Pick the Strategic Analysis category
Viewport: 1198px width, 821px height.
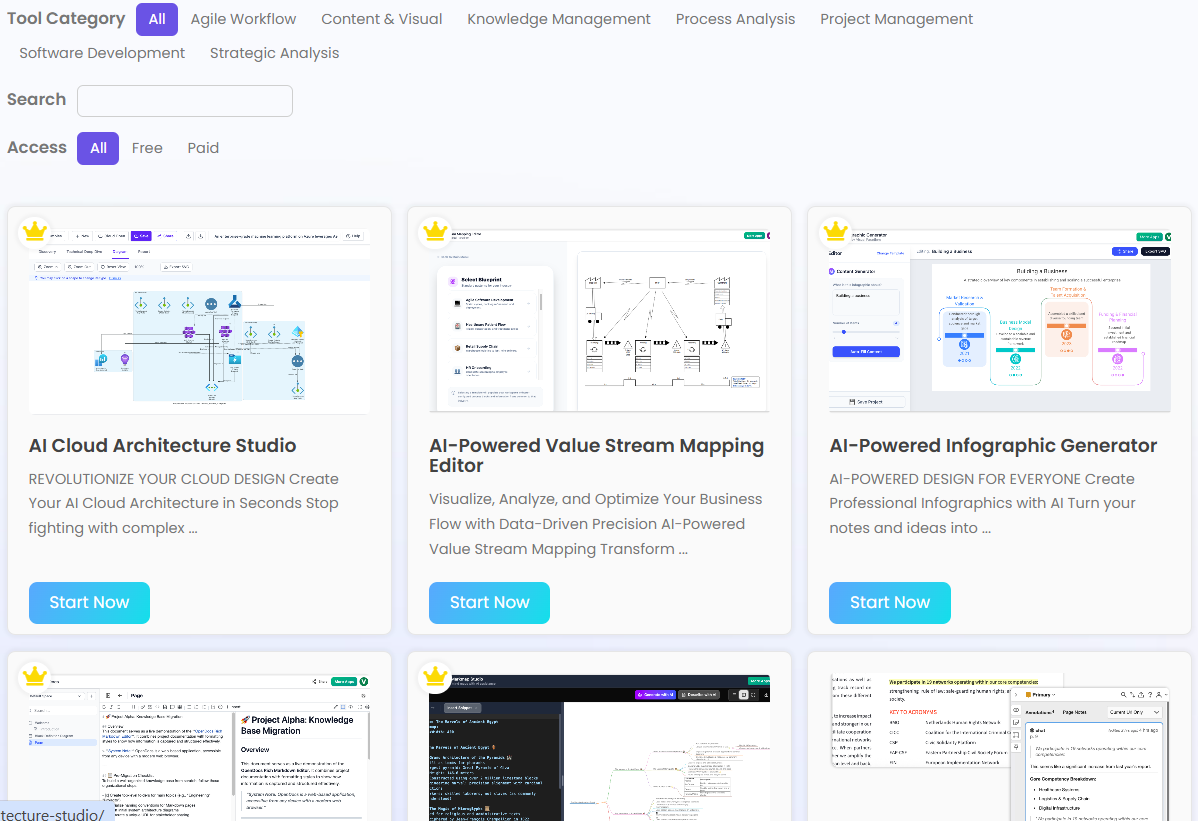[274, 53]
